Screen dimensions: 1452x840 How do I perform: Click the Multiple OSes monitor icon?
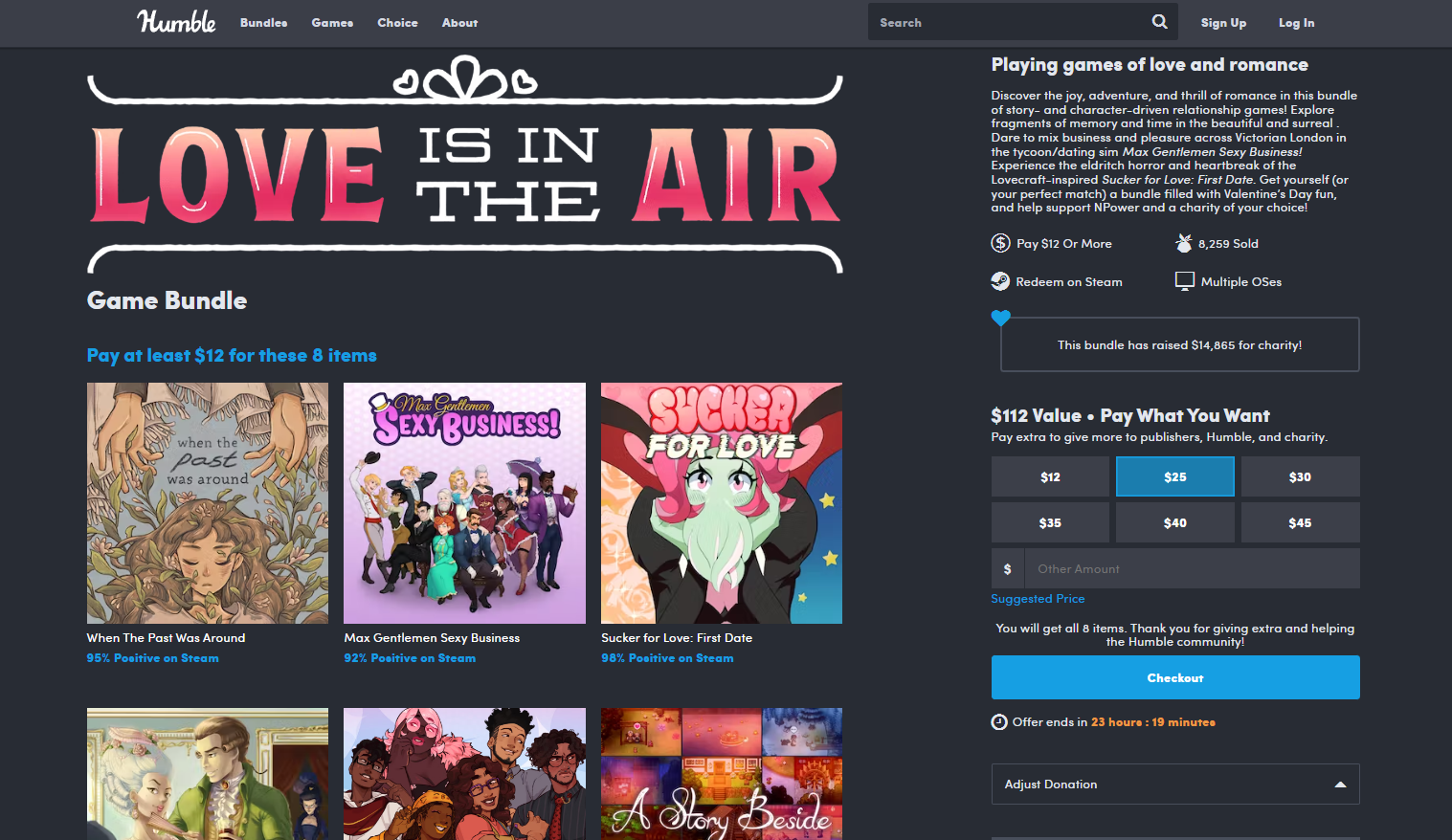[1185, 281]
